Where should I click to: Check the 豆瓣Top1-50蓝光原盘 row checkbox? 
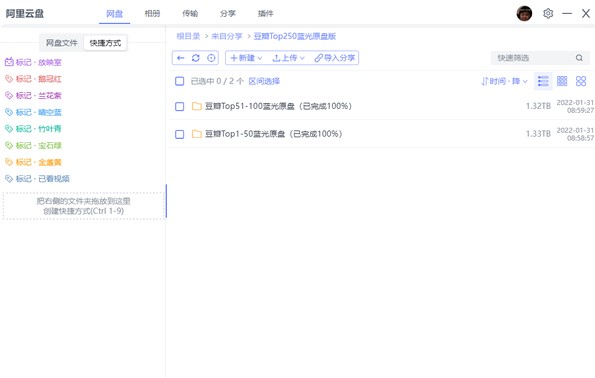pos(179,134)
